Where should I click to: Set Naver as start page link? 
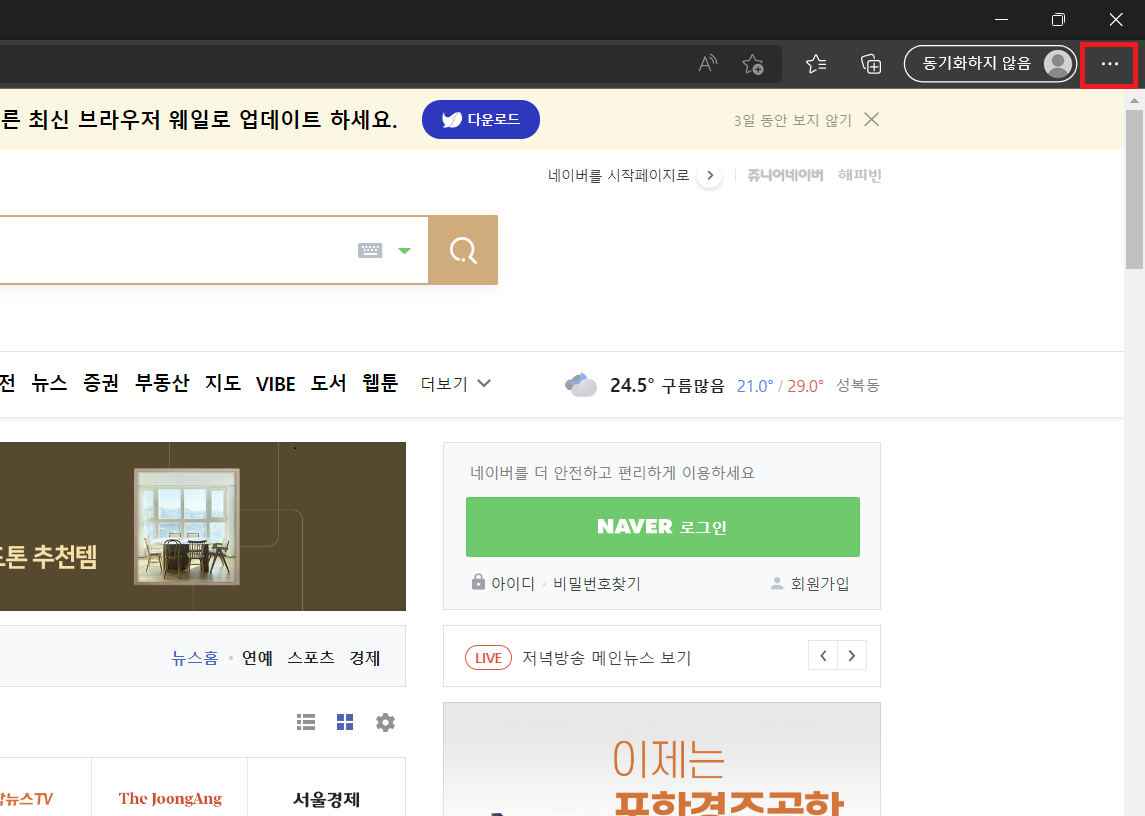[x=619, y=175]
